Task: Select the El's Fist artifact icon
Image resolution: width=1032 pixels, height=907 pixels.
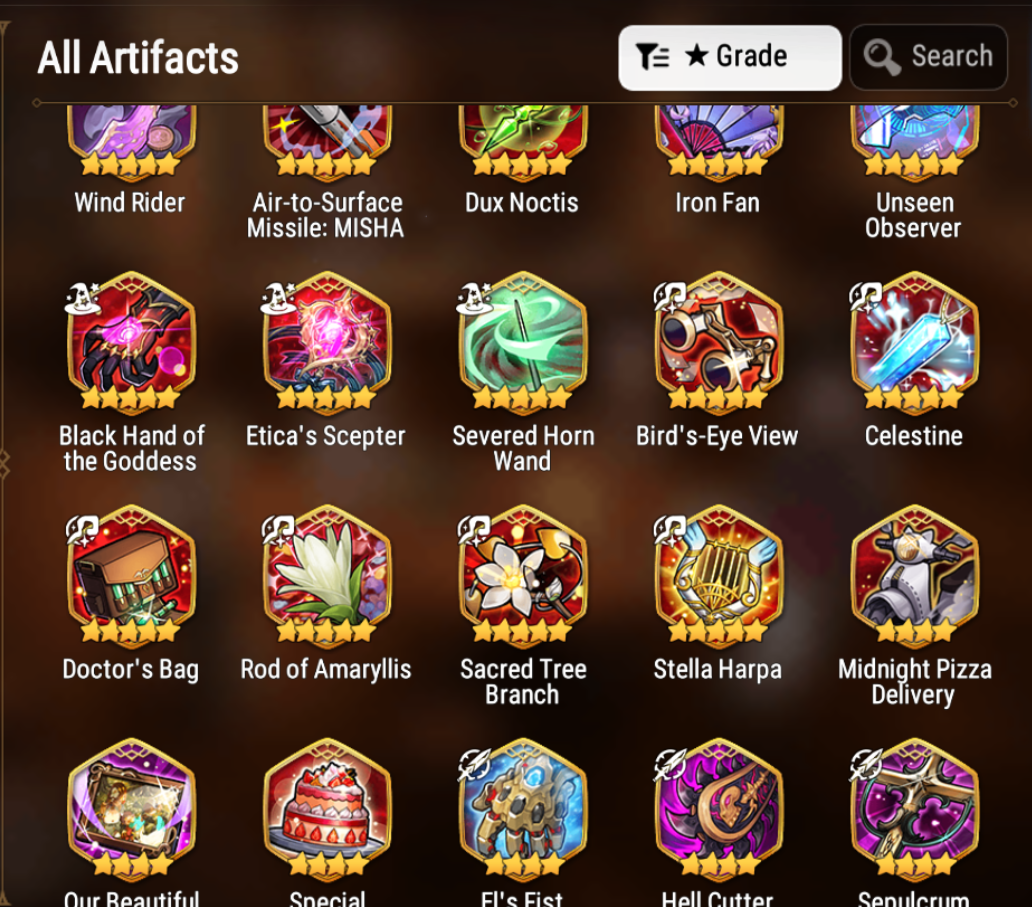Action: coord(523,810)
